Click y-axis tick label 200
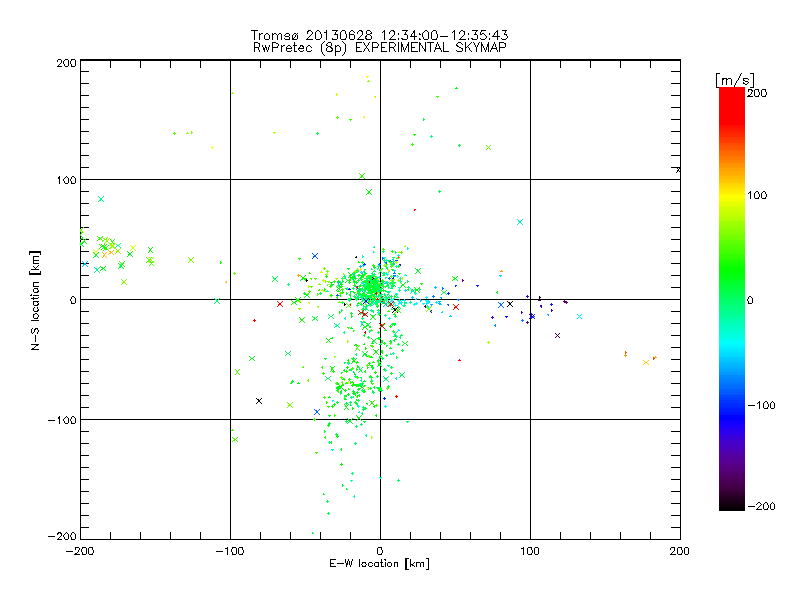Screen dimensions: 800x600 67,63
